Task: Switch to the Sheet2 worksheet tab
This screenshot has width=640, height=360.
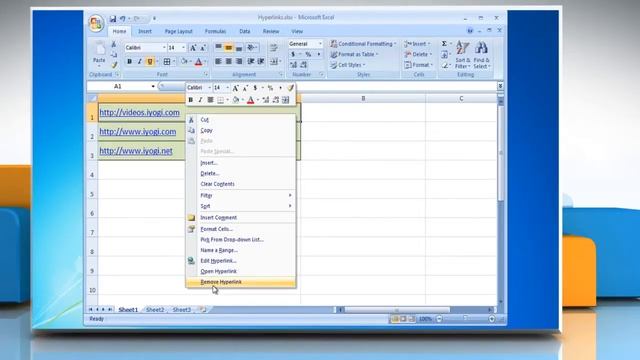Action: pos(155,310)
